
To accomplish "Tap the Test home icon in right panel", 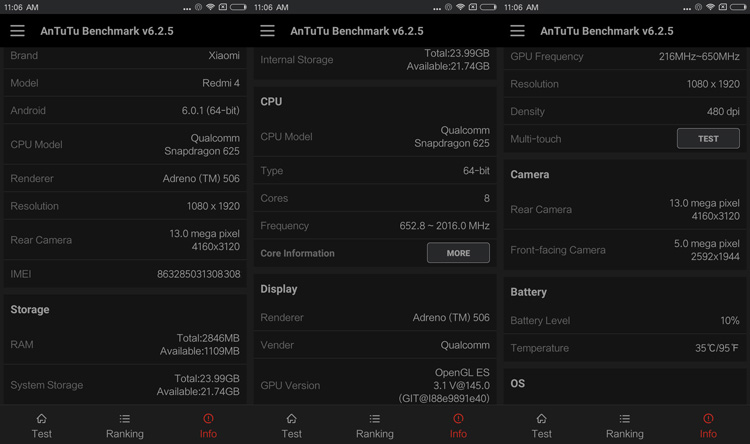I will [541, 419].
